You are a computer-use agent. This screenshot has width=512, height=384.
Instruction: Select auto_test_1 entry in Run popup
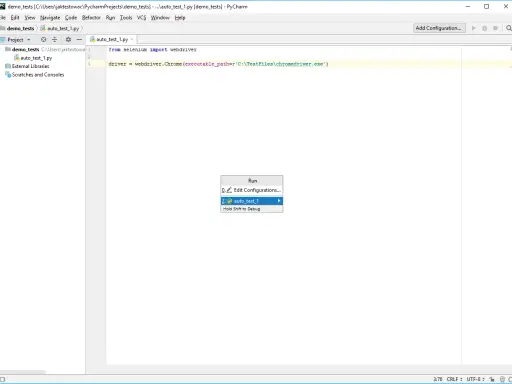pyautogui.click(x=252, y=201)
